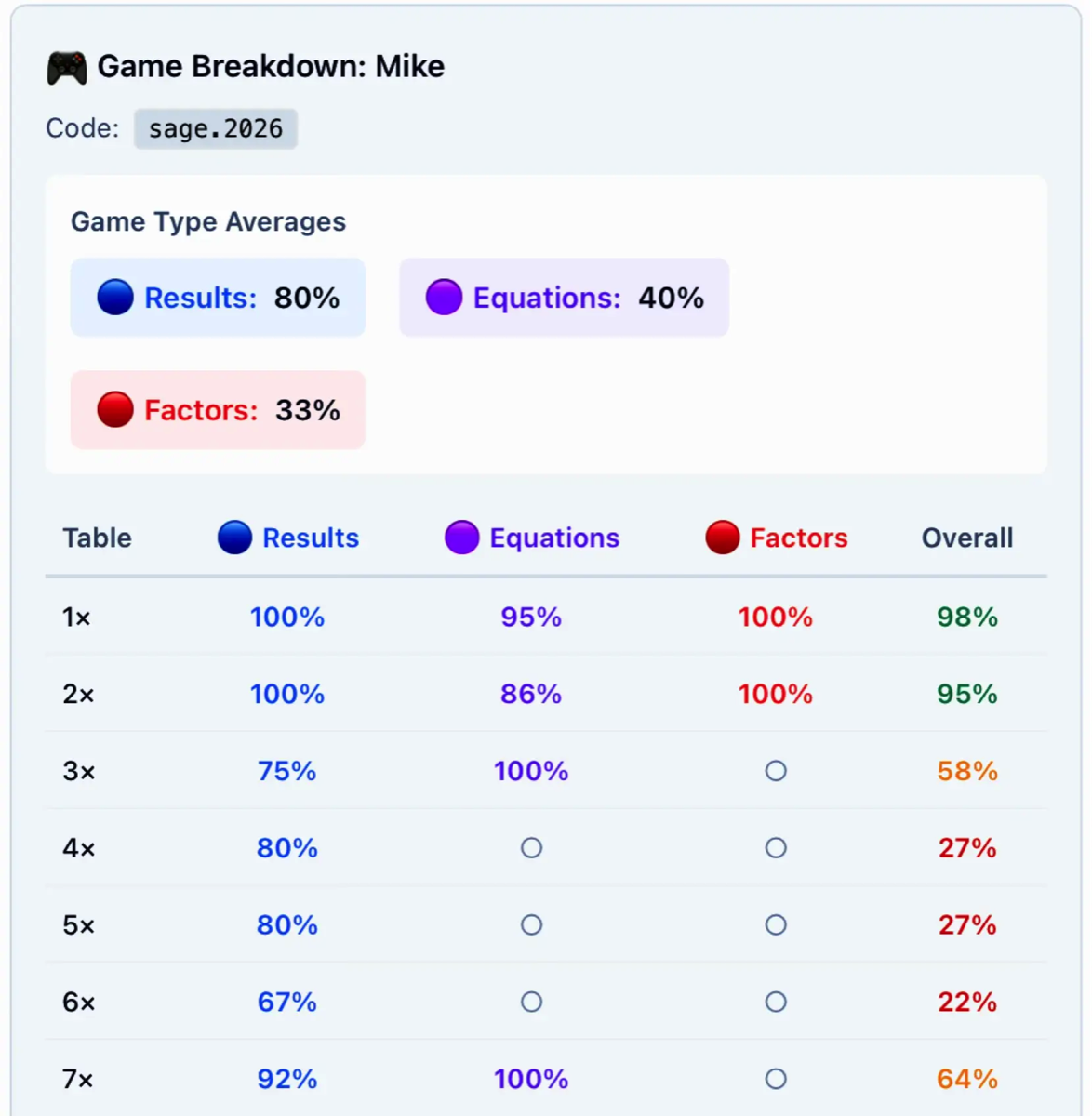The width and height of the screenshot is (1092, 1116).
Task: Click the blue ball in Results column header
Action: [234, 538]
